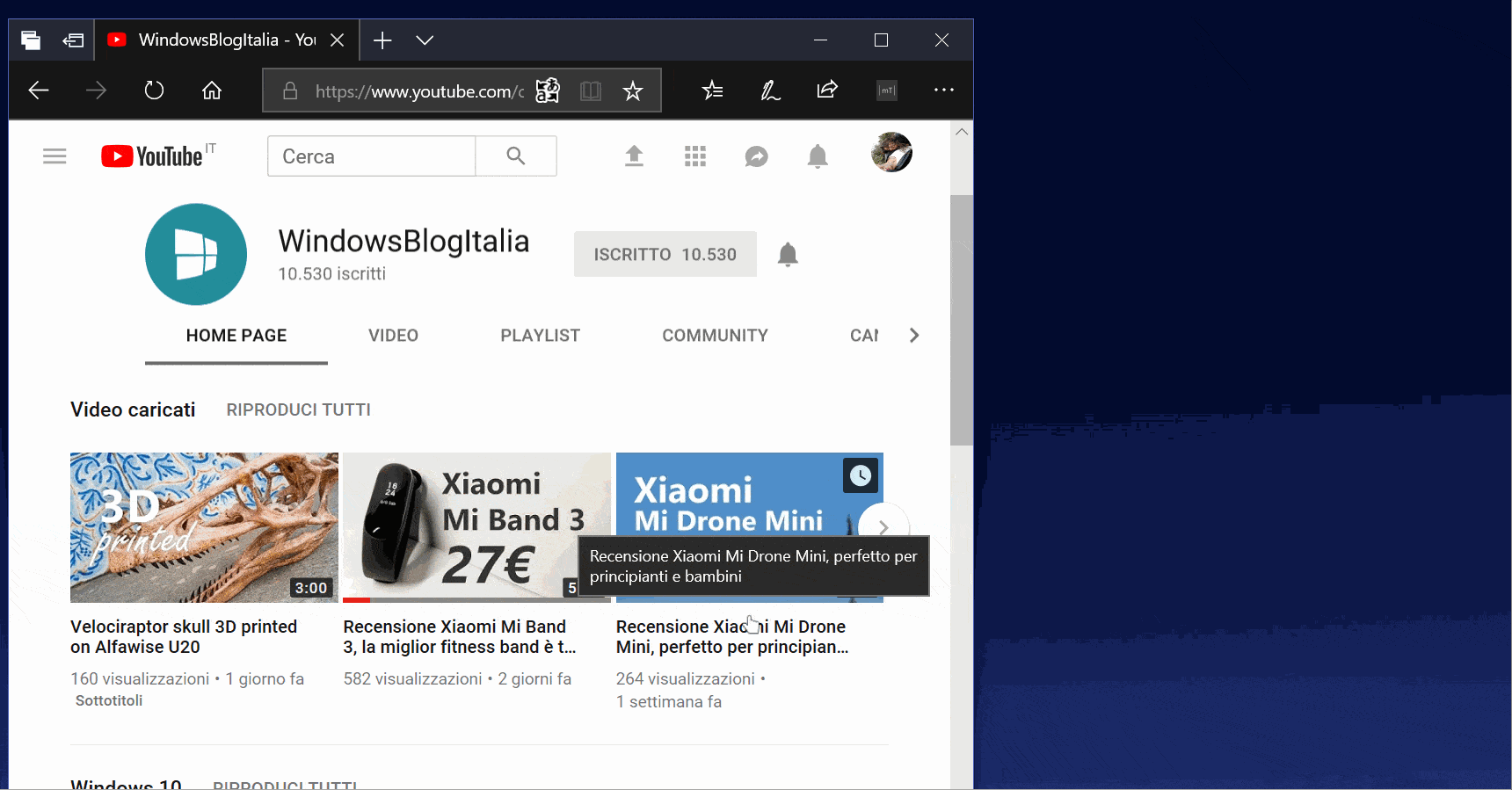Add this page to favorites star
The height and width of the screenshot is (790, 1512).
coord(633,91)
